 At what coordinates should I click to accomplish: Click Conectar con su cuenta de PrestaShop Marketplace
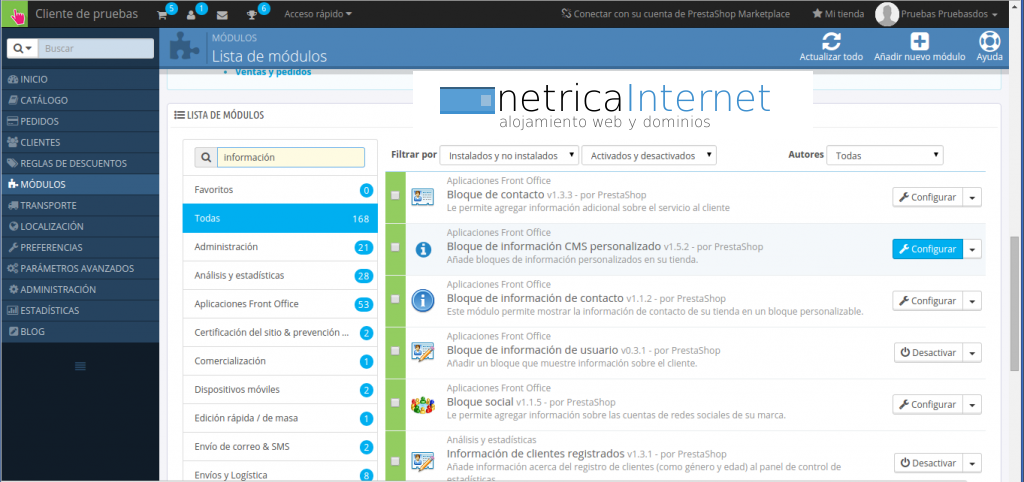coord(675,14)
